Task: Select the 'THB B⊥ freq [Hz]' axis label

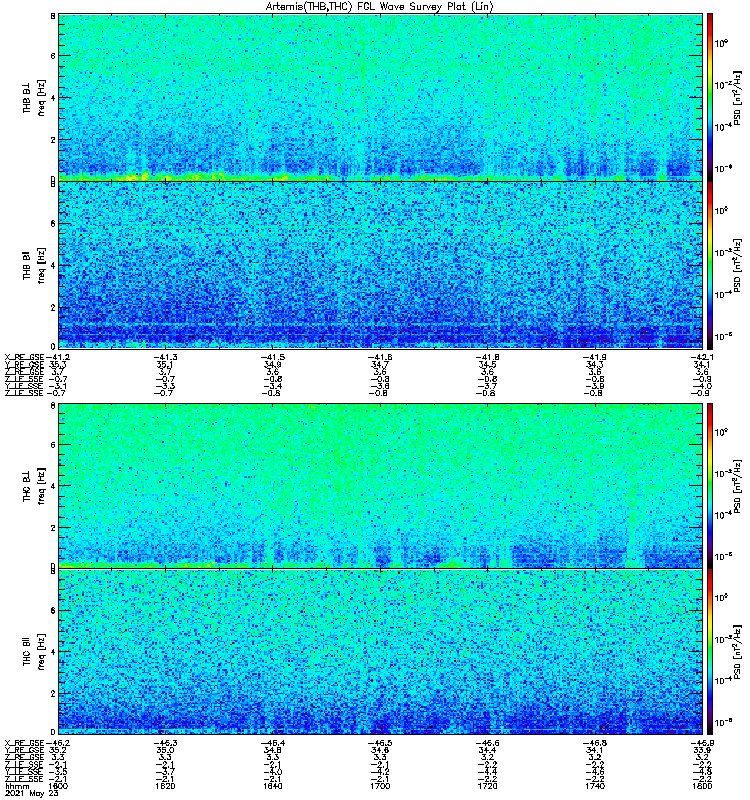Action: pyautogui.click(x=33, y=97)
